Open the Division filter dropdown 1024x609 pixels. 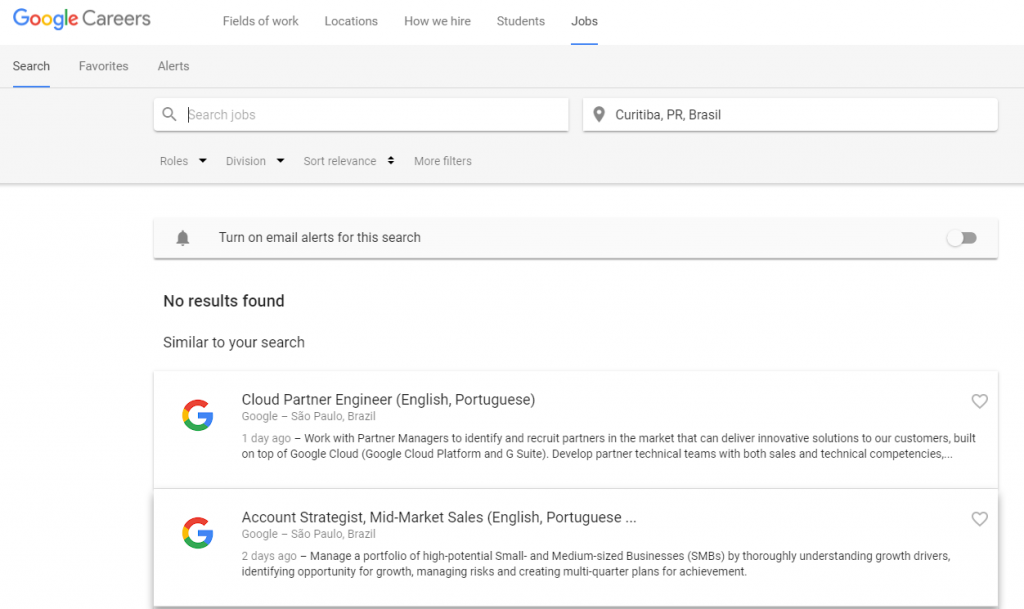click(255, 161)
